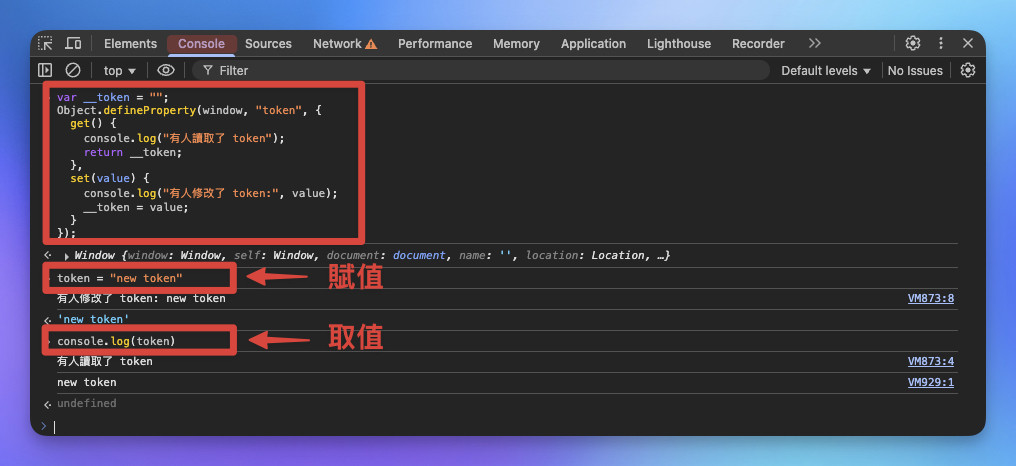This screenshot has height=466, width=1016.
Task: Open the Lighthouse tab
Action: tap(678, 43)
